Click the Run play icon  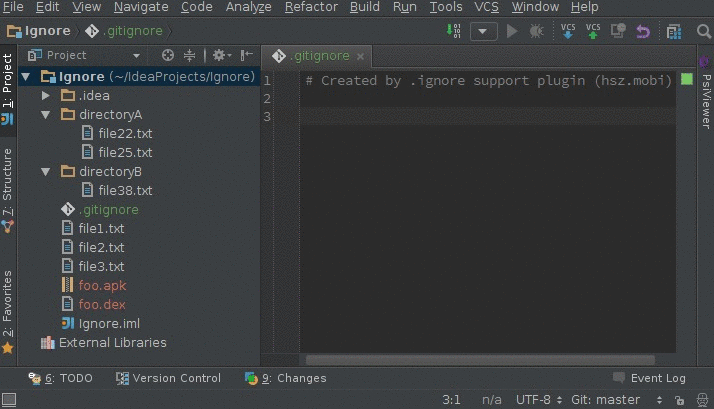(x=512, y=31)
